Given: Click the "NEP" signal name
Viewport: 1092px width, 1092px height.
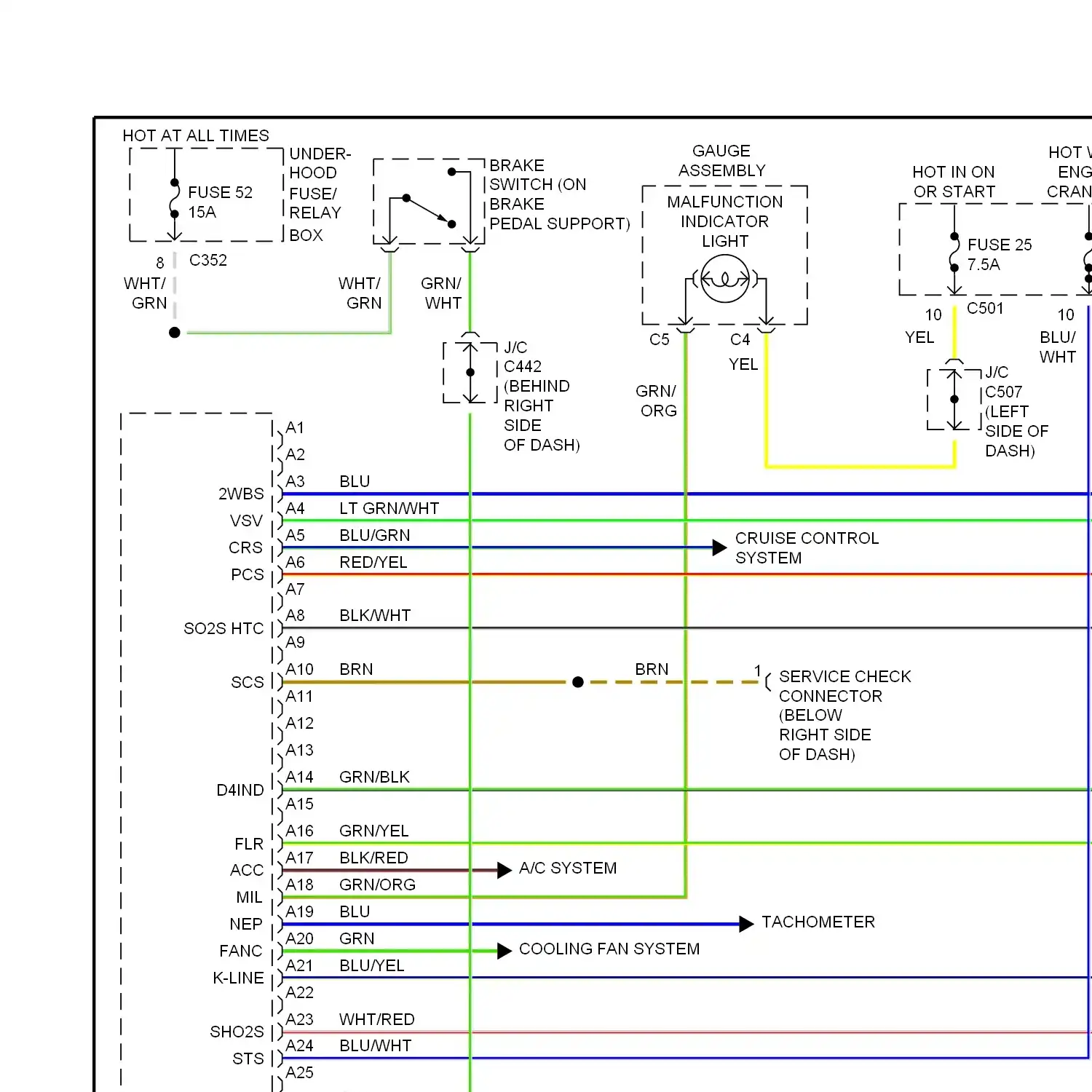Looking at the screenshot, I should 246,924.
